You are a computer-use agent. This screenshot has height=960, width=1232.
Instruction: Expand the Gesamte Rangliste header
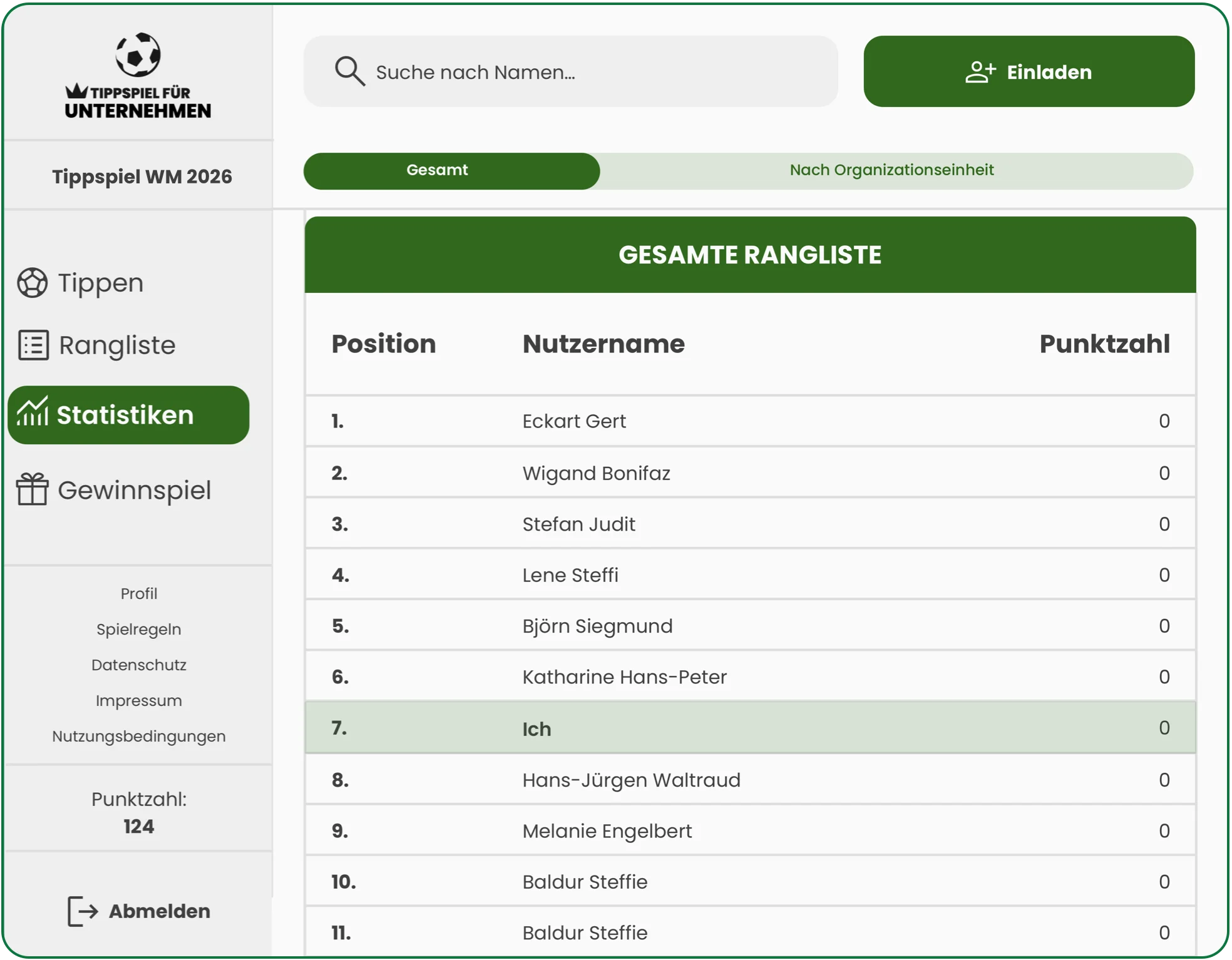tap(749, 254)
